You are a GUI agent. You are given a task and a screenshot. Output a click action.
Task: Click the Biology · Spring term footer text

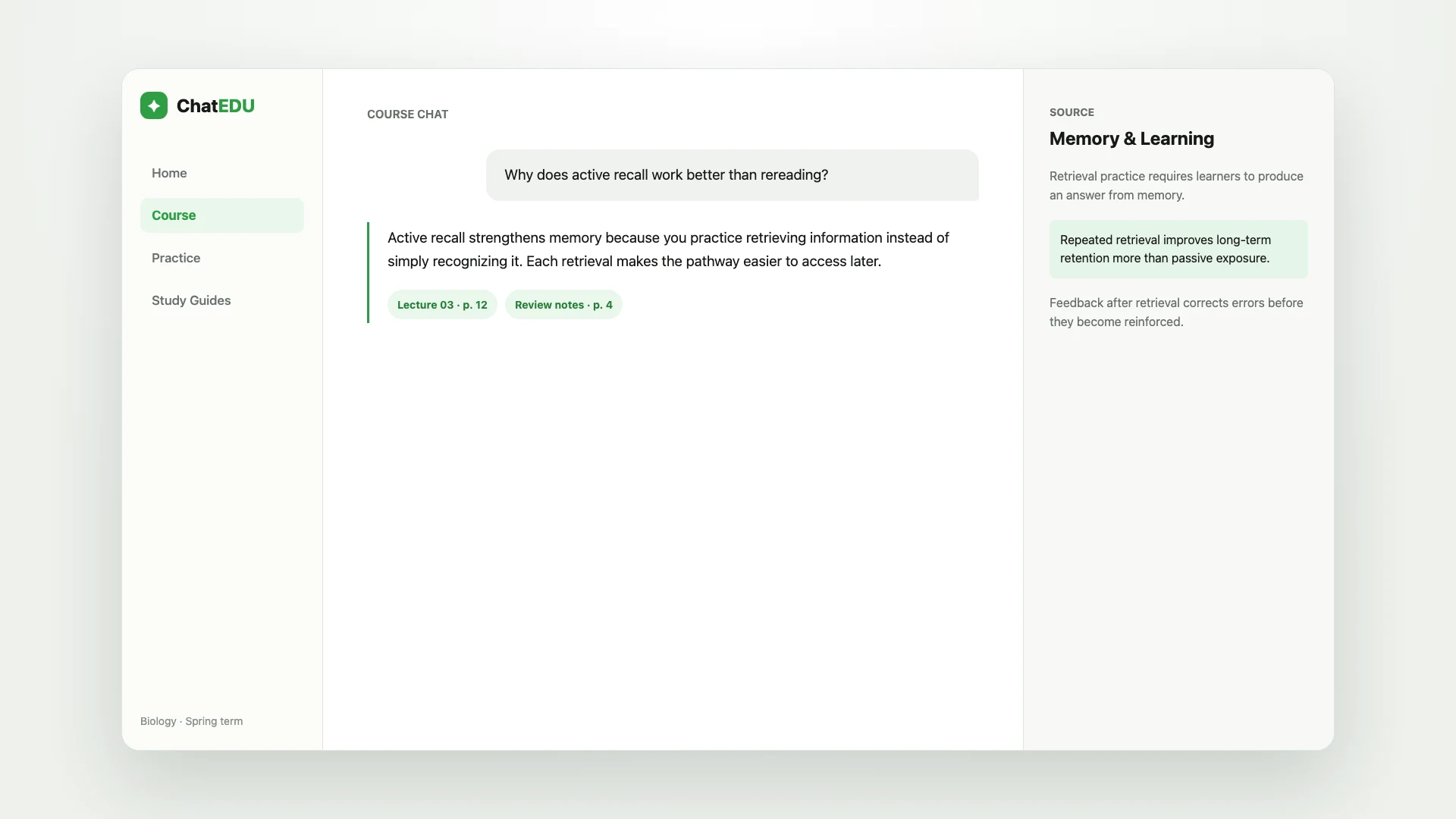point(192,721)
